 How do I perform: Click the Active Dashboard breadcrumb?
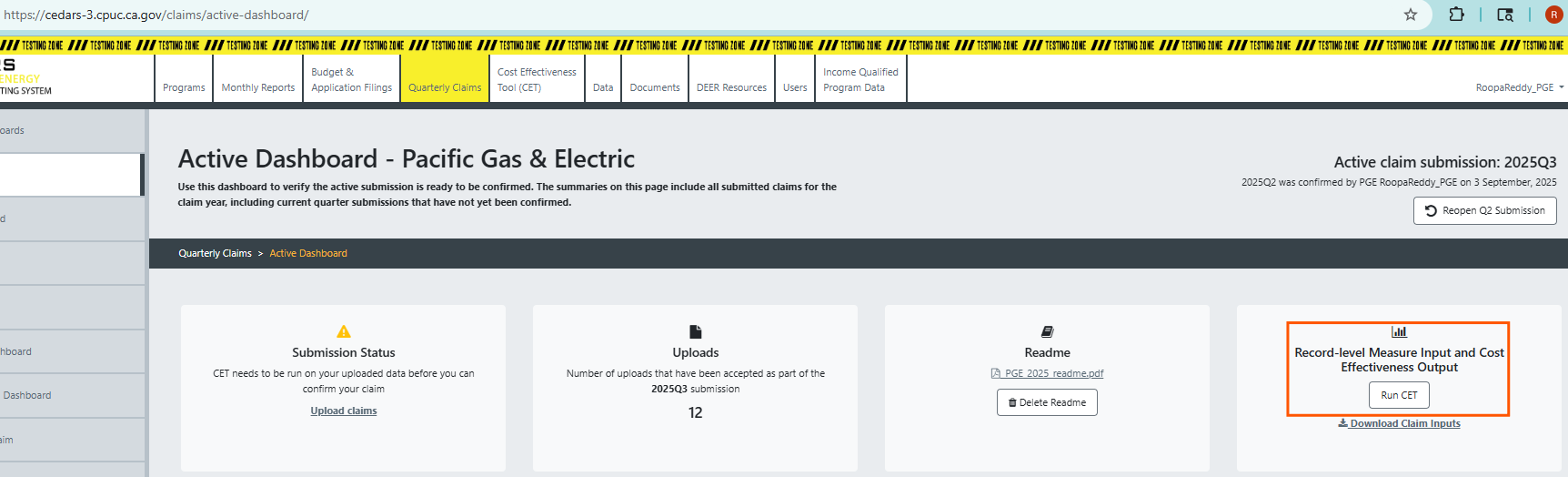click(308, 253)
